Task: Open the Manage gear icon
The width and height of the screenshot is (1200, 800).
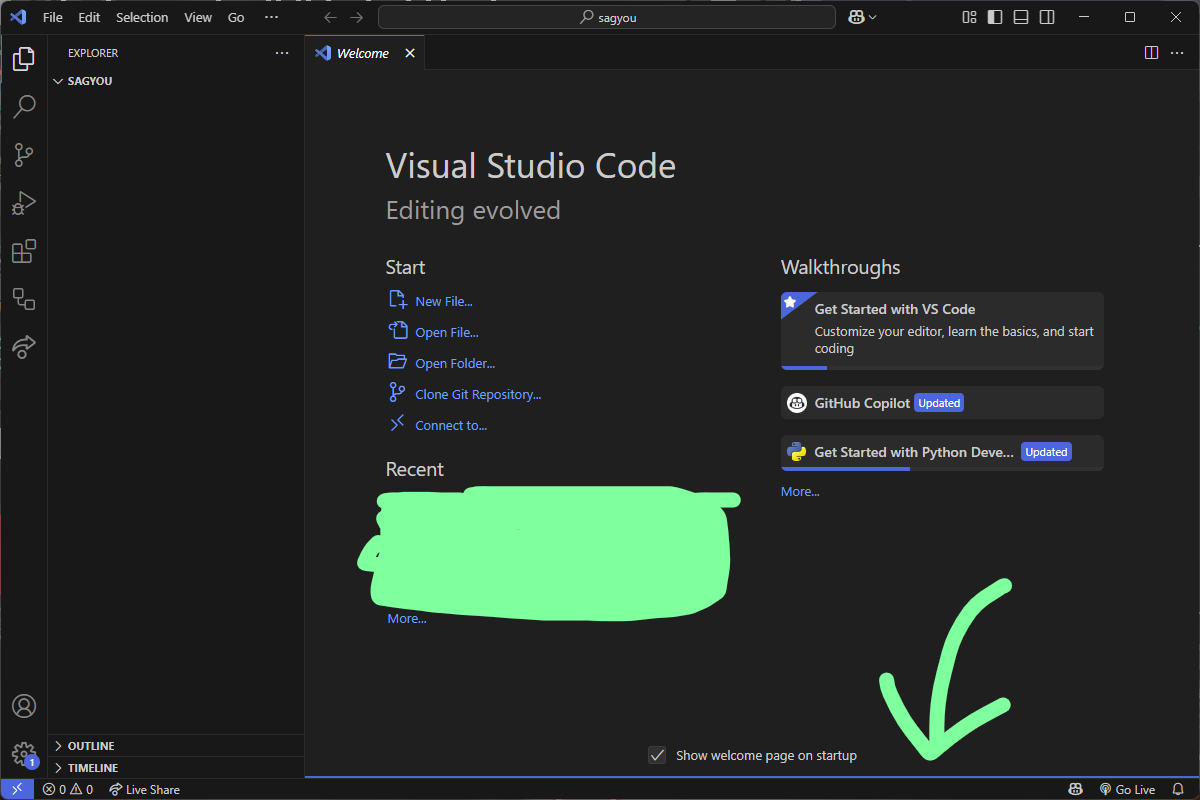Action: [24, 753]
